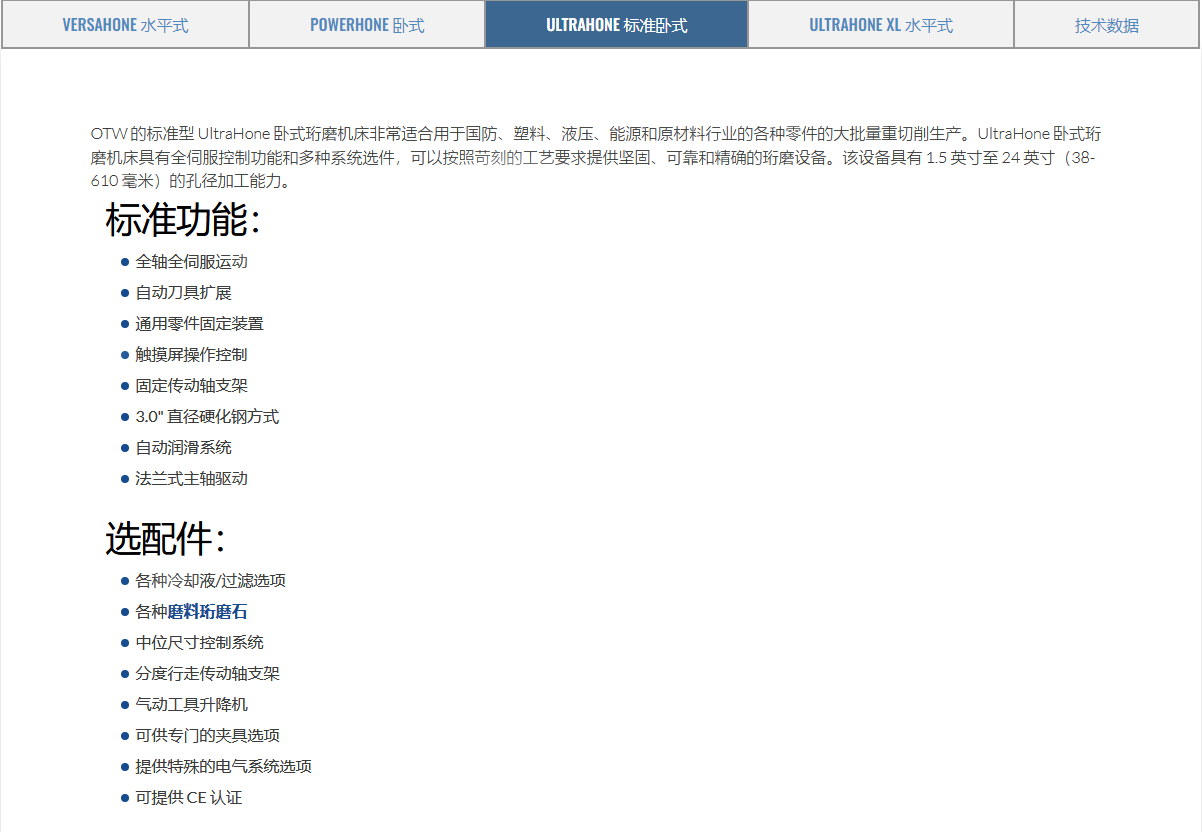Click the 自动润滑系统 list item
The image size is (1202, 832).
tap(183, 448)
